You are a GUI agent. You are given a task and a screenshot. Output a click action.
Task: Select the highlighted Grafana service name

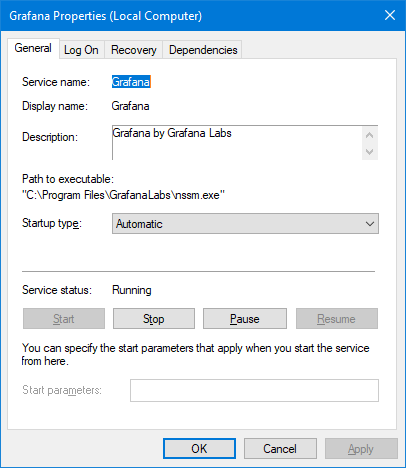[x=131, y=82]
